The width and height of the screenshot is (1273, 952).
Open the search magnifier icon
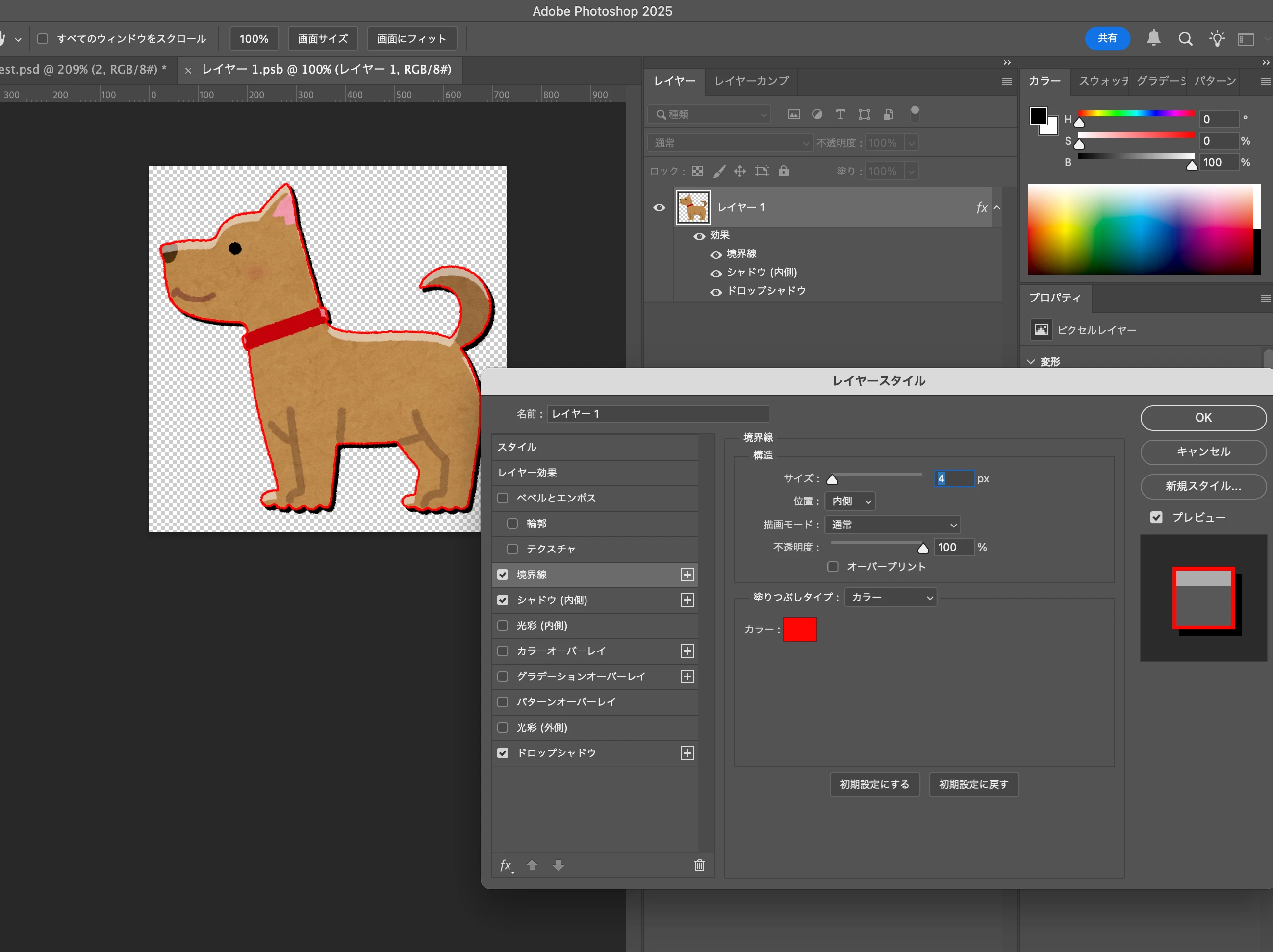(x=1185, y=39)
